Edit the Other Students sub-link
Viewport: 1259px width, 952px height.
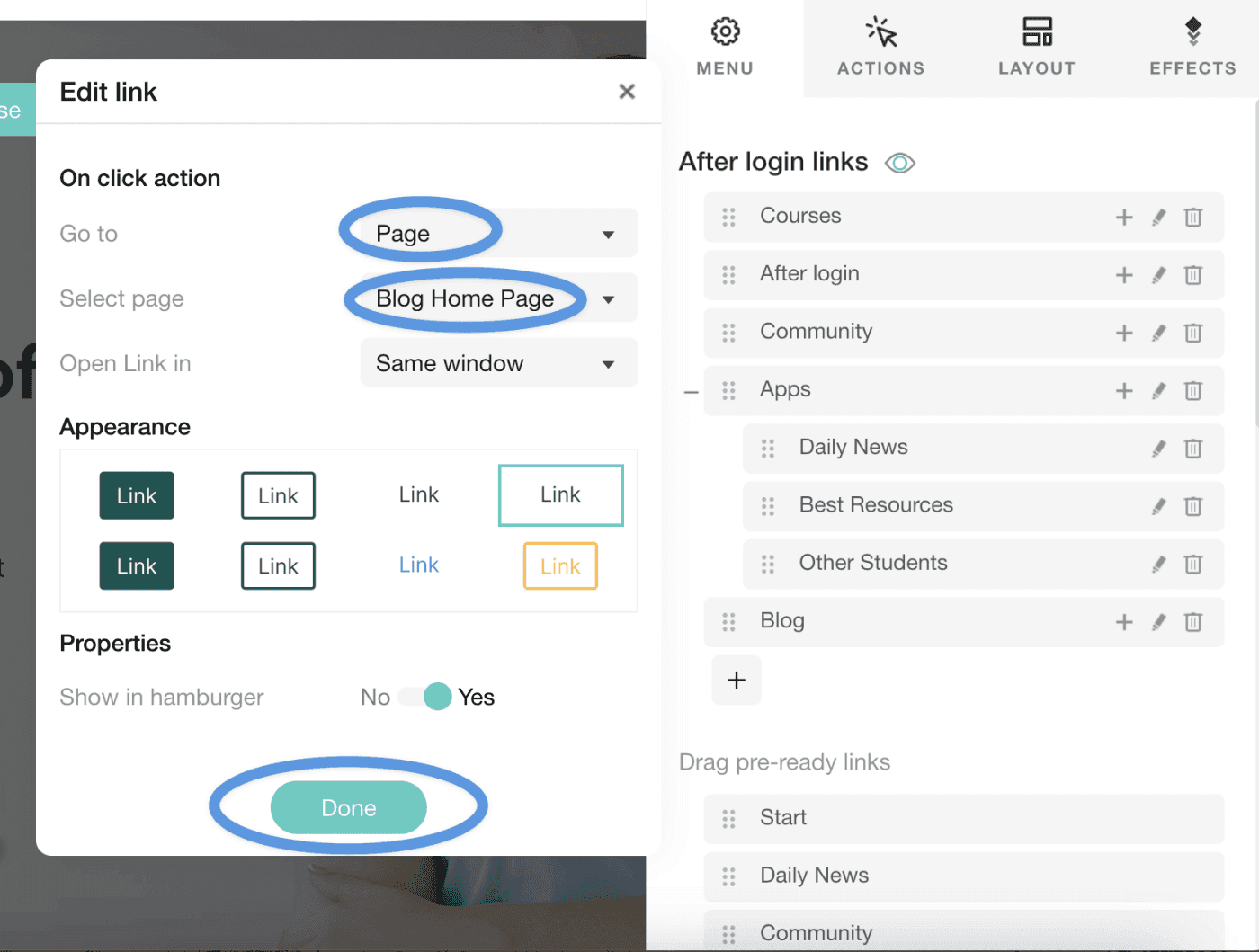(x=1159, y=564)
